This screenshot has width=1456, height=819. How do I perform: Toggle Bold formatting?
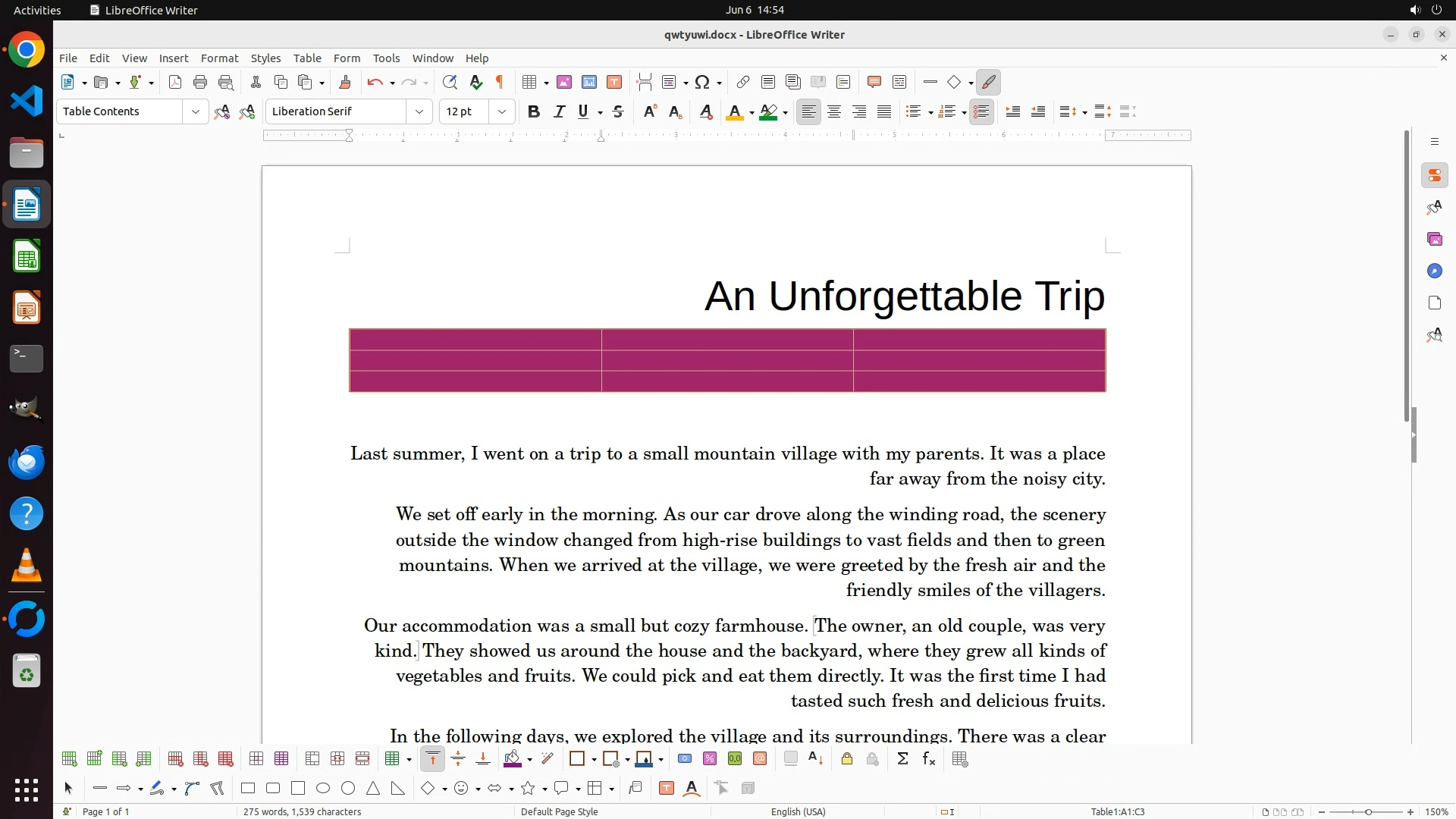533,111
